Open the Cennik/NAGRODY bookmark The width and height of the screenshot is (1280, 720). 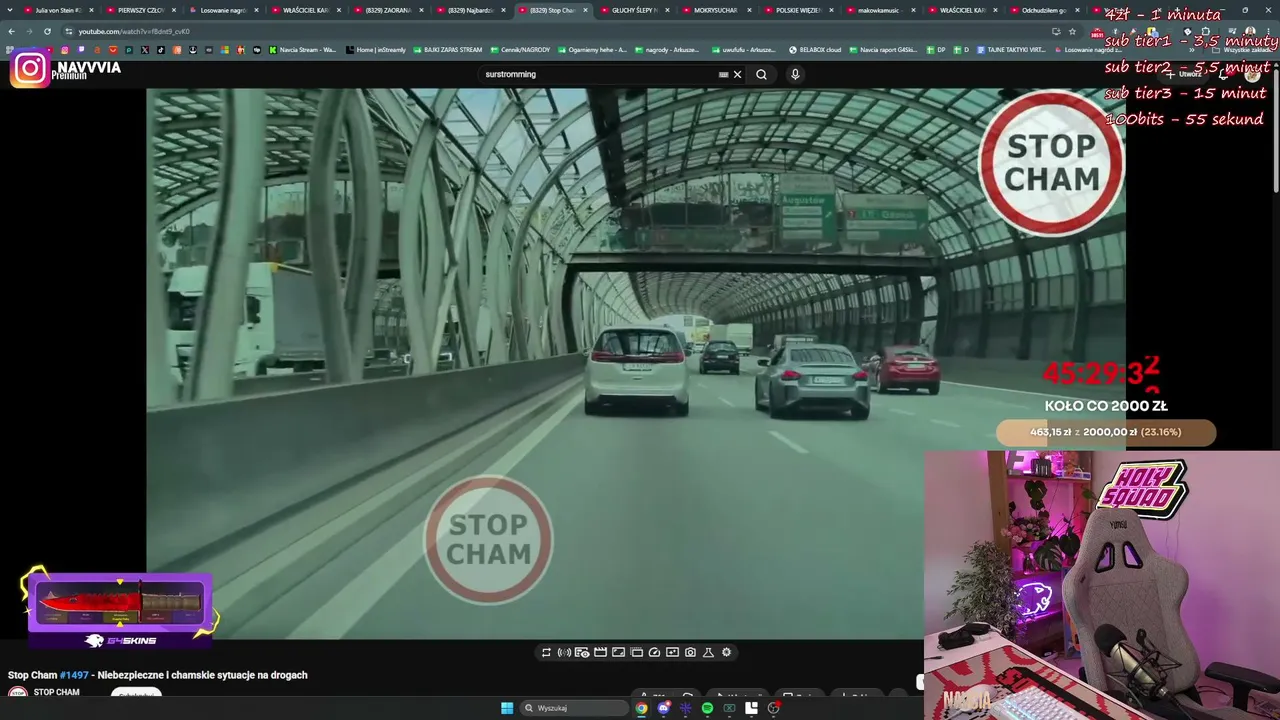click(x=520, y=49)
